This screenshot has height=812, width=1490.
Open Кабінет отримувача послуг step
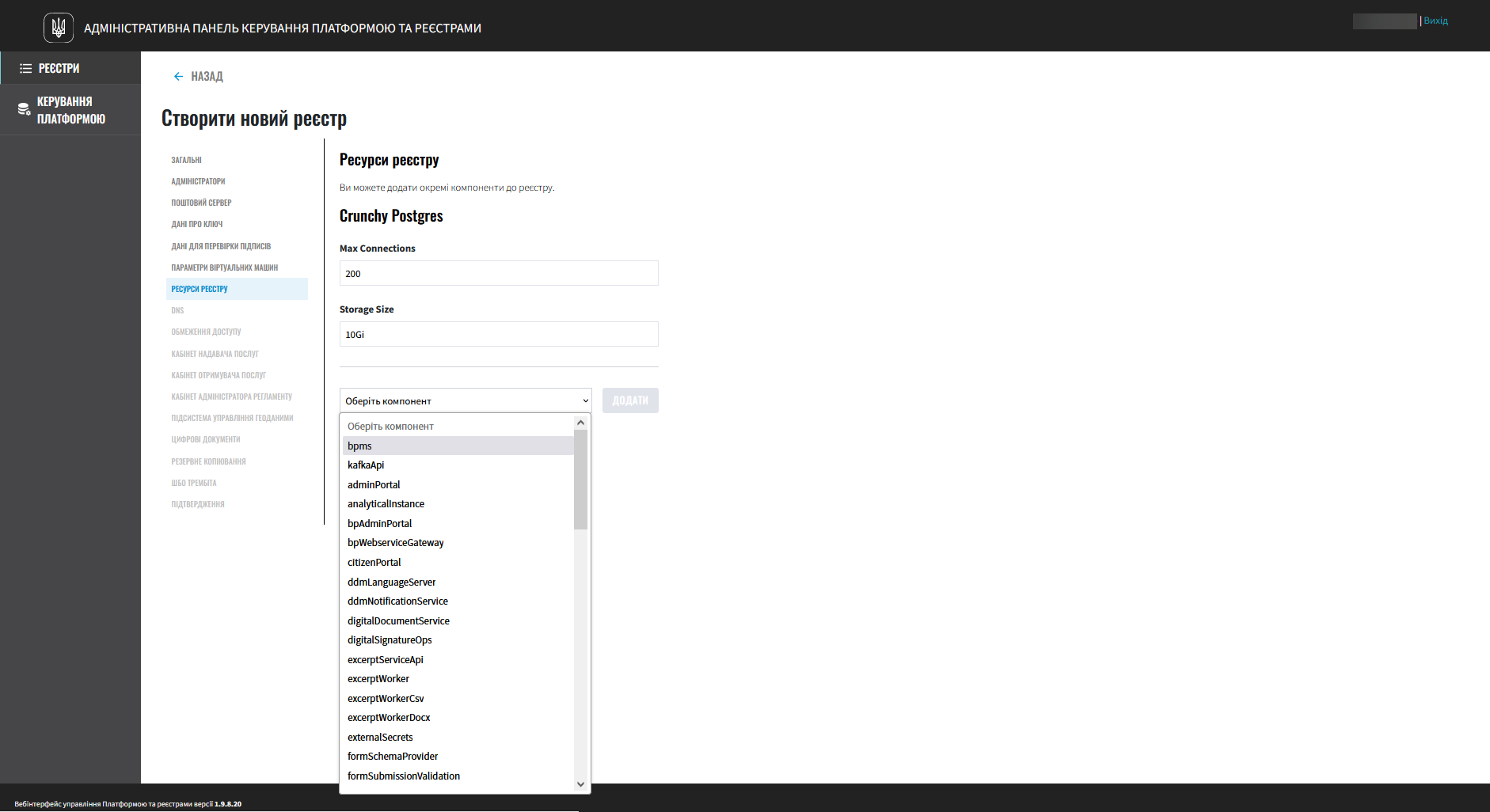219,375
